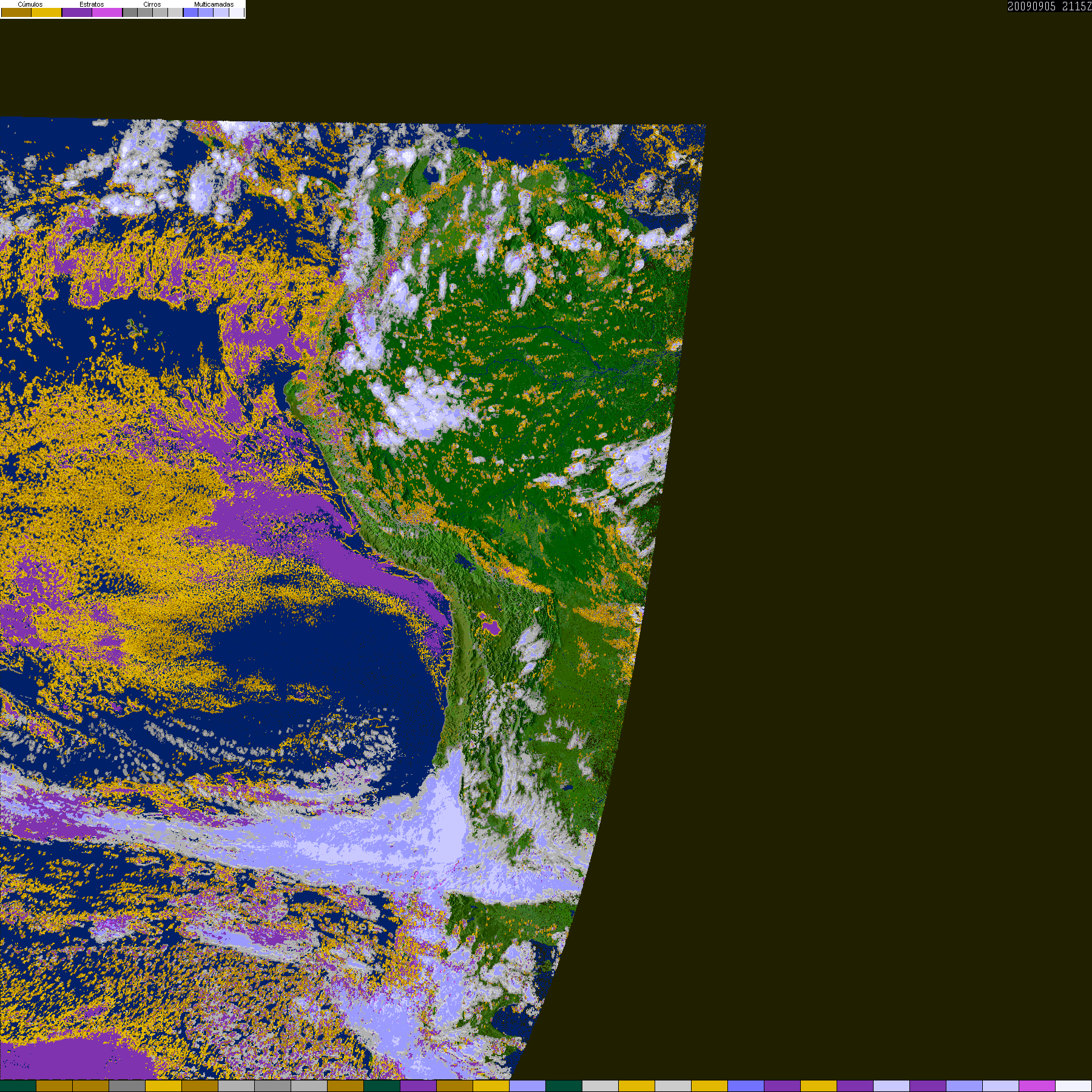This screenshot has height=1092, width=1092.
Task: Click the 'Multicamadas' legend label
Action: [214, 4]
